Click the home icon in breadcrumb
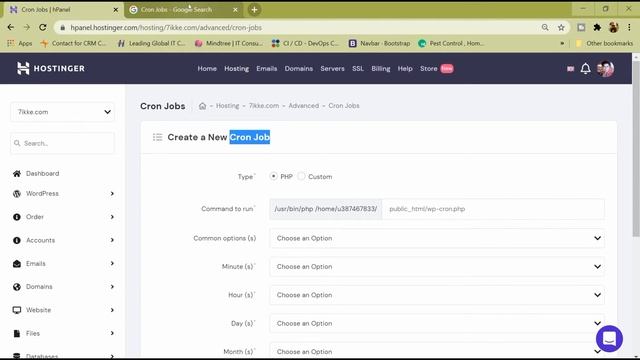Viewport: 640px width, 360px height. 202,106
